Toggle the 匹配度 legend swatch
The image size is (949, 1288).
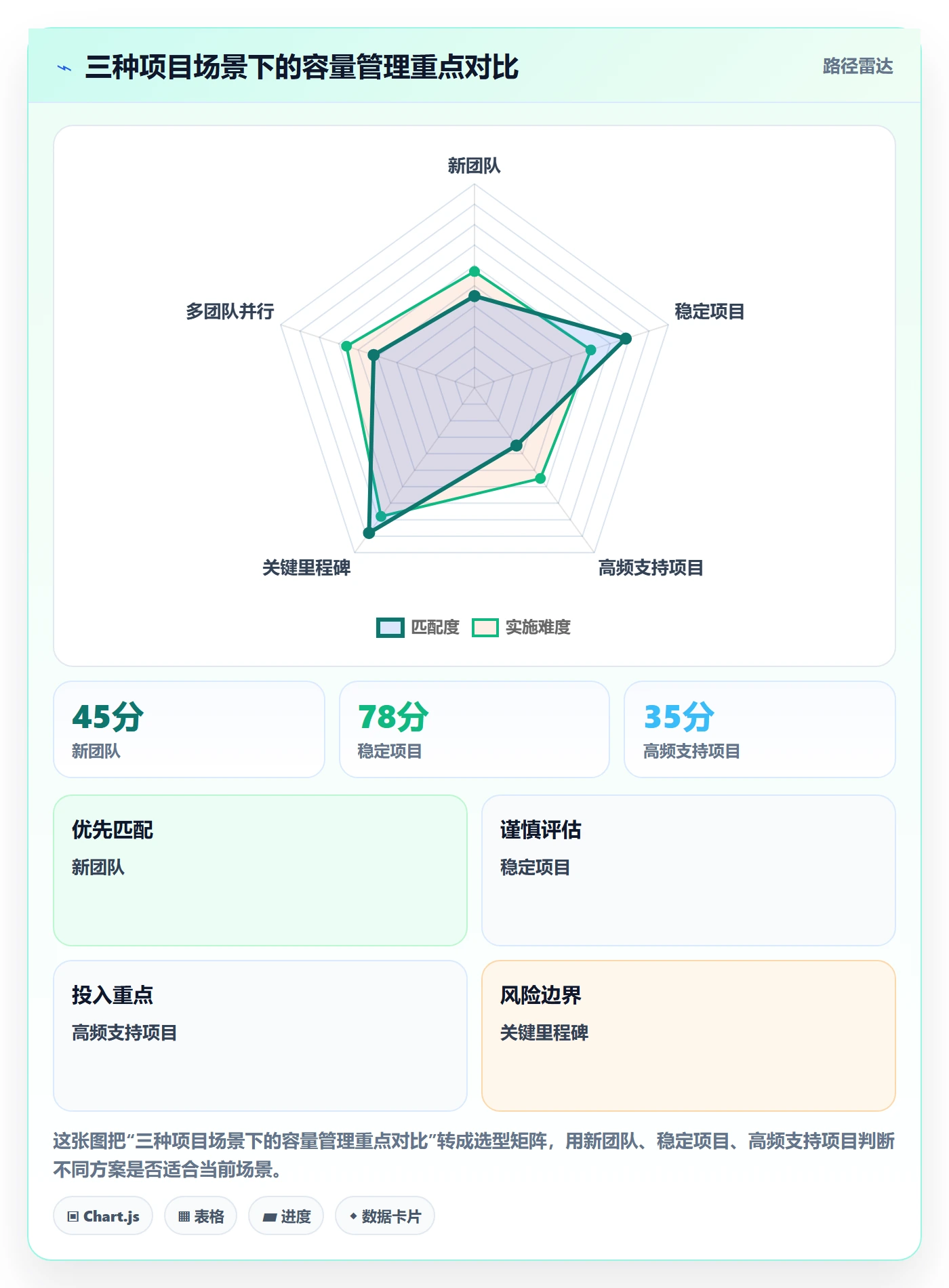click(390, 628)
